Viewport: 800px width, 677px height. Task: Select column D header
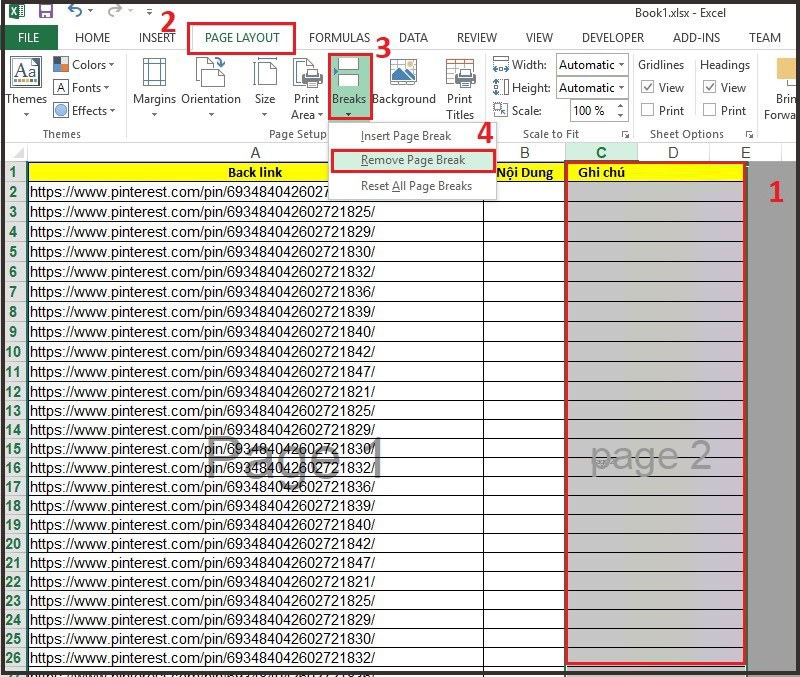pyautogui.click(x=673, y=153)
